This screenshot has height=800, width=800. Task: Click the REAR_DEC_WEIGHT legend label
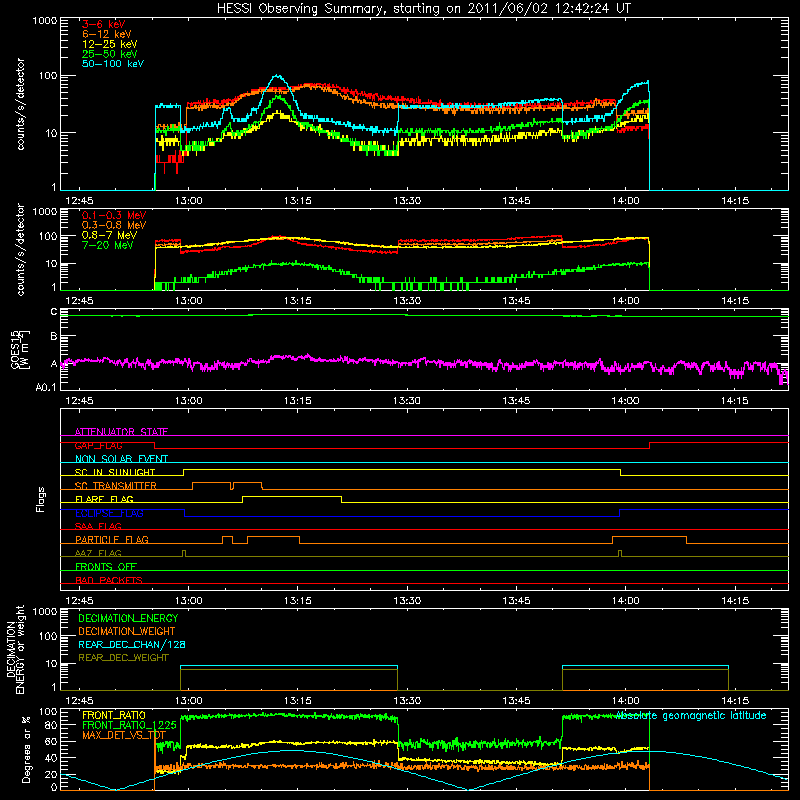pyautogui.click(x=123, y=658)
